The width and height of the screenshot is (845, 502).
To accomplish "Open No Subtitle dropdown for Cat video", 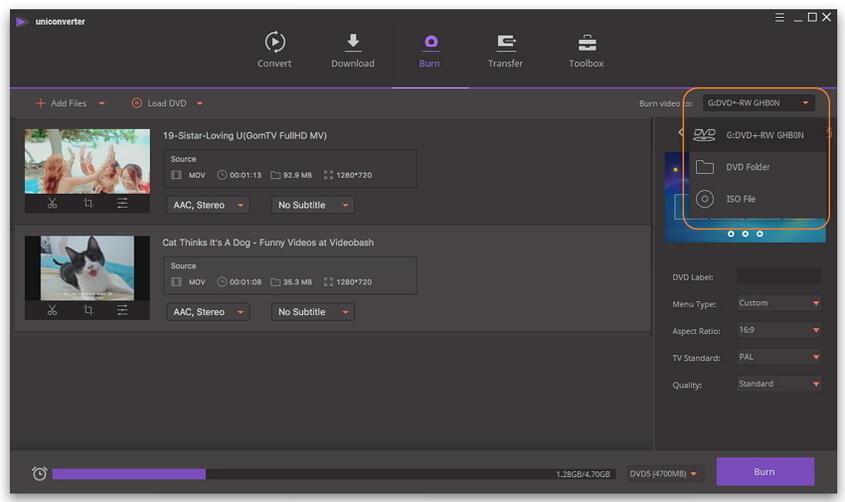I will coord(313,312).
